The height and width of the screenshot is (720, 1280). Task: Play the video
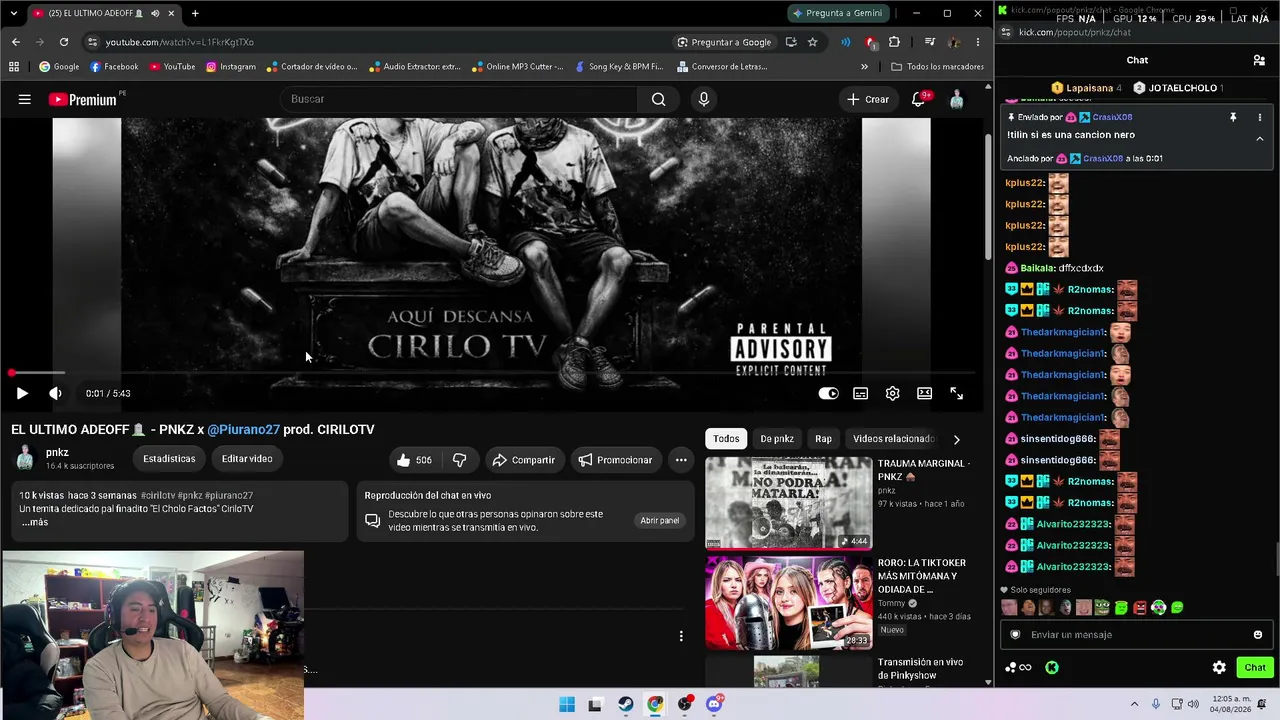(22, 394)
